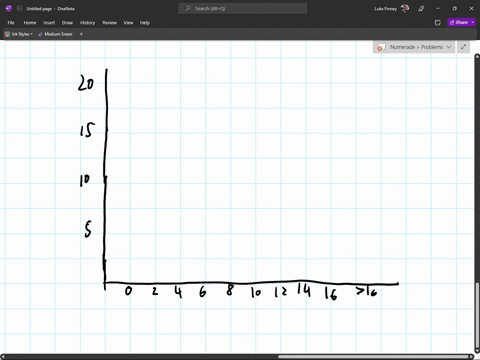This screenshot has height=360, width=480.
Task: Click the notebook sync error icon
Action: 381,47
